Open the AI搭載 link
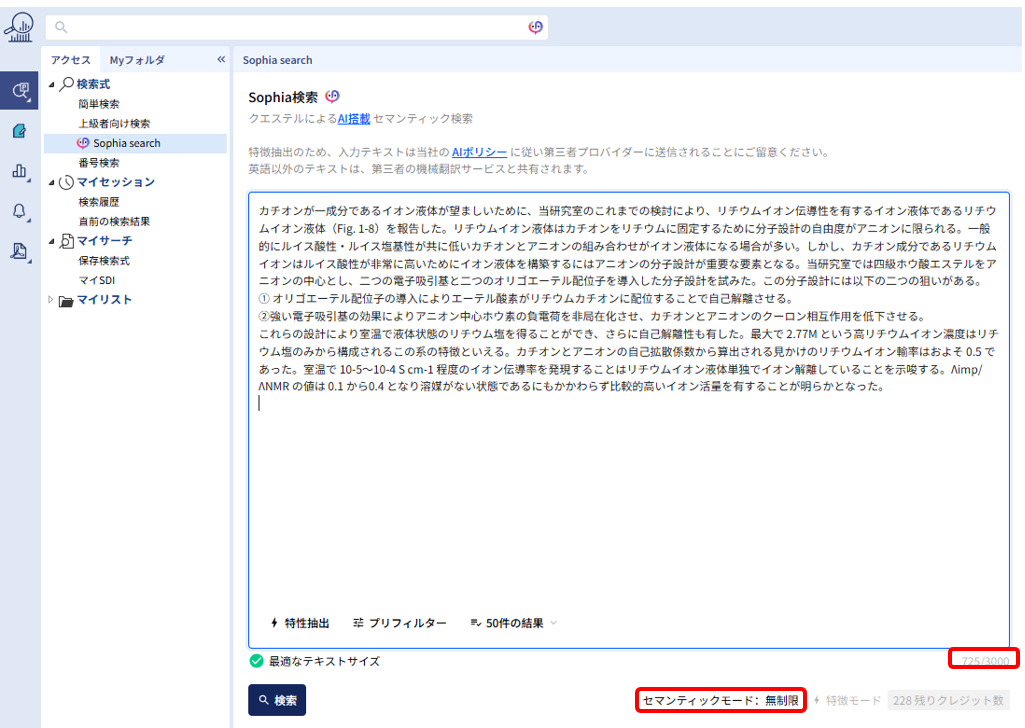The image size is (1025, 728). coord(354,118)
